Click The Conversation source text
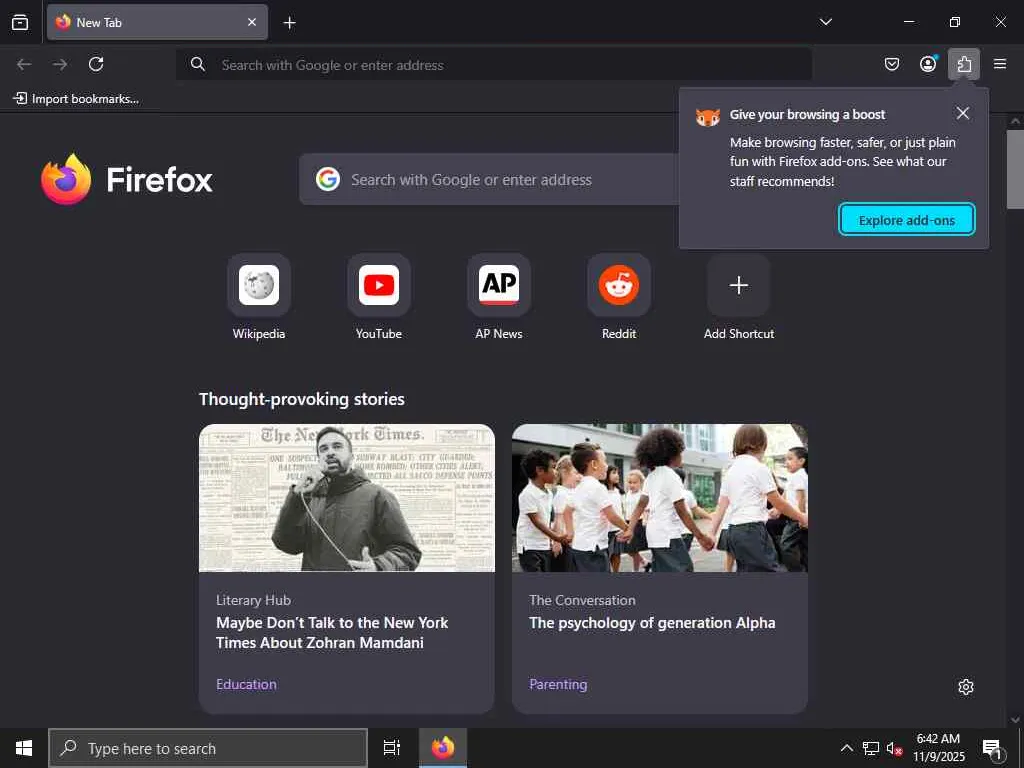 click(x=582, y=600)
